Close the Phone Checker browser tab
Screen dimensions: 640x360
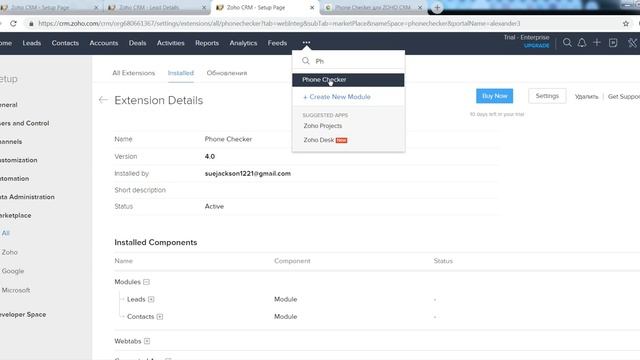click(420, 7)
